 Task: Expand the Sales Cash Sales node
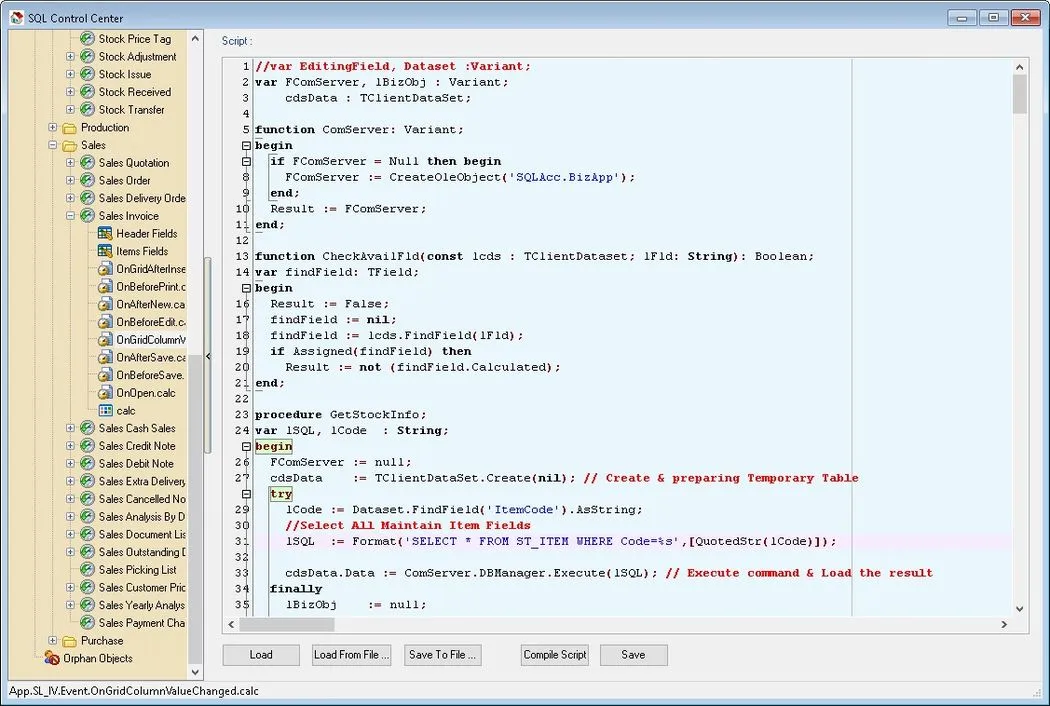click(70, 428)
